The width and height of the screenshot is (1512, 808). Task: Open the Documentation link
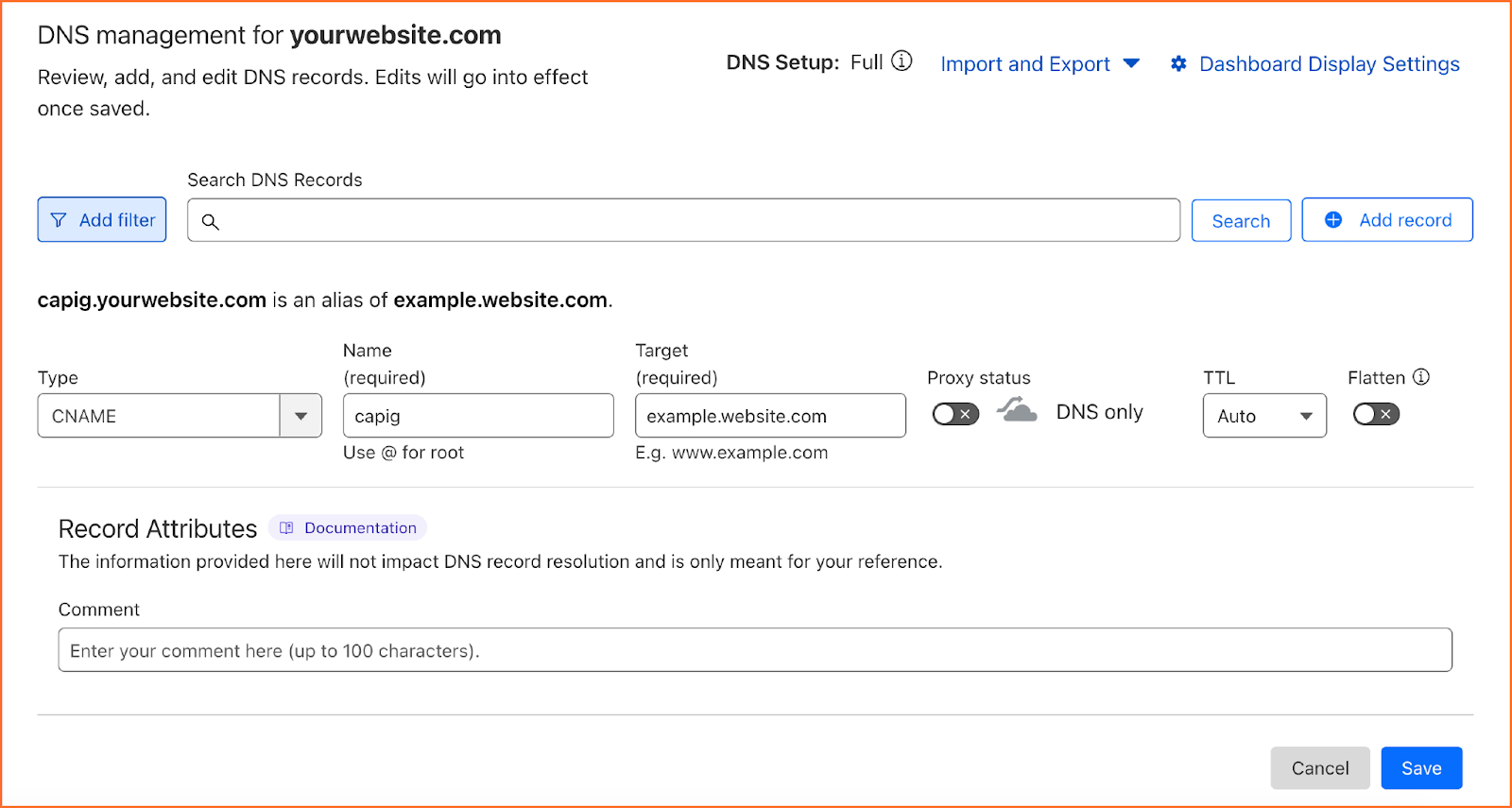[x=348, y=527]
